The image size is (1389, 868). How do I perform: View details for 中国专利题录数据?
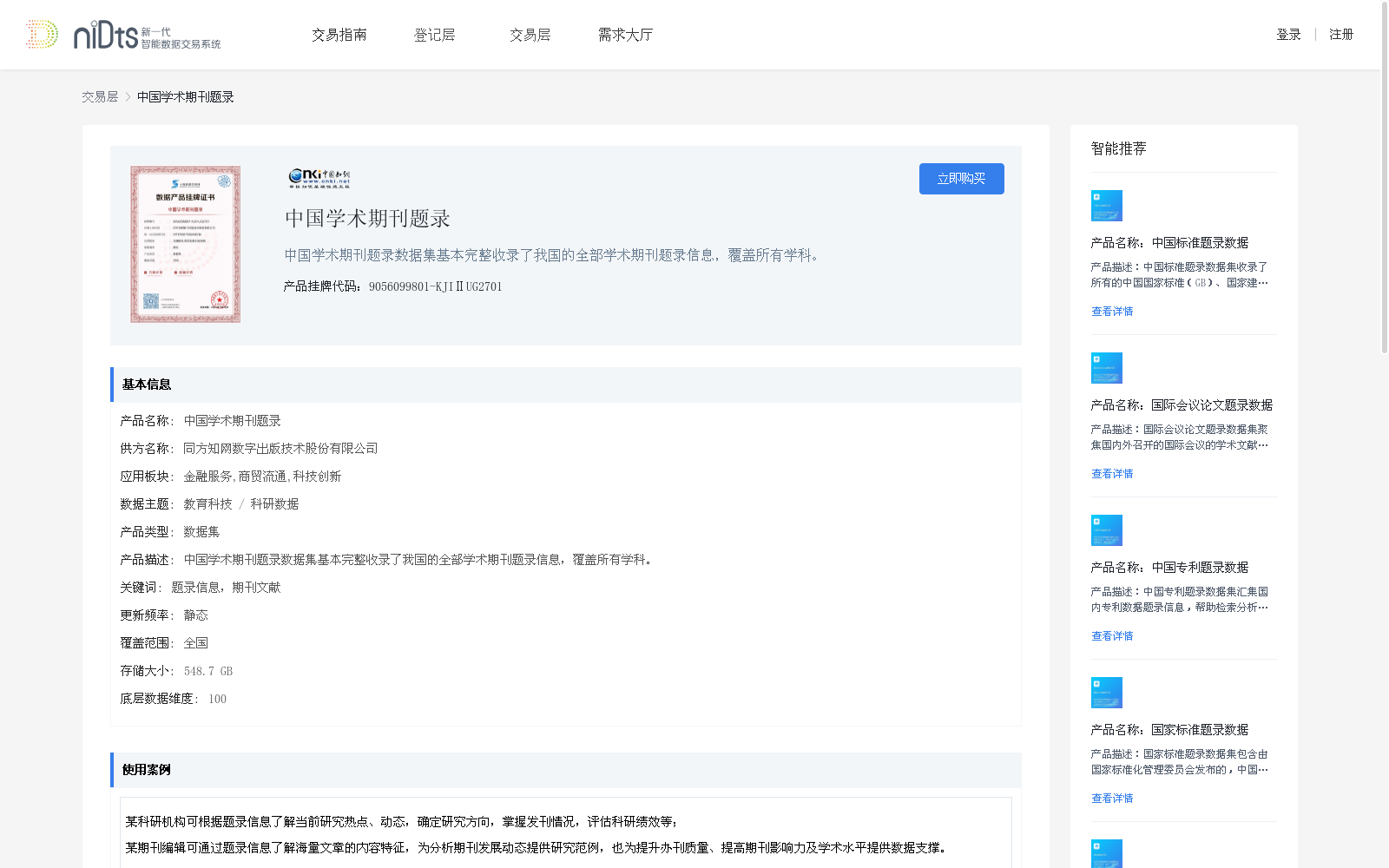(1112, 636)
